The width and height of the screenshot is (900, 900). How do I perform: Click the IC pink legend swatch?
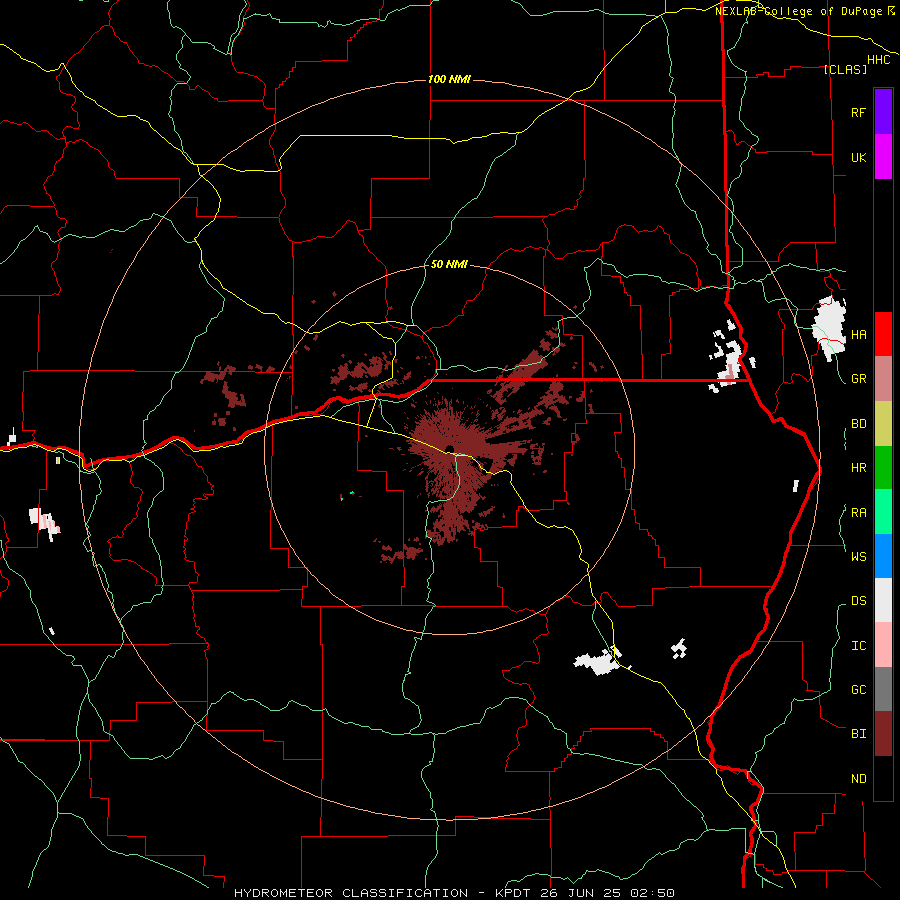(883, 645)
